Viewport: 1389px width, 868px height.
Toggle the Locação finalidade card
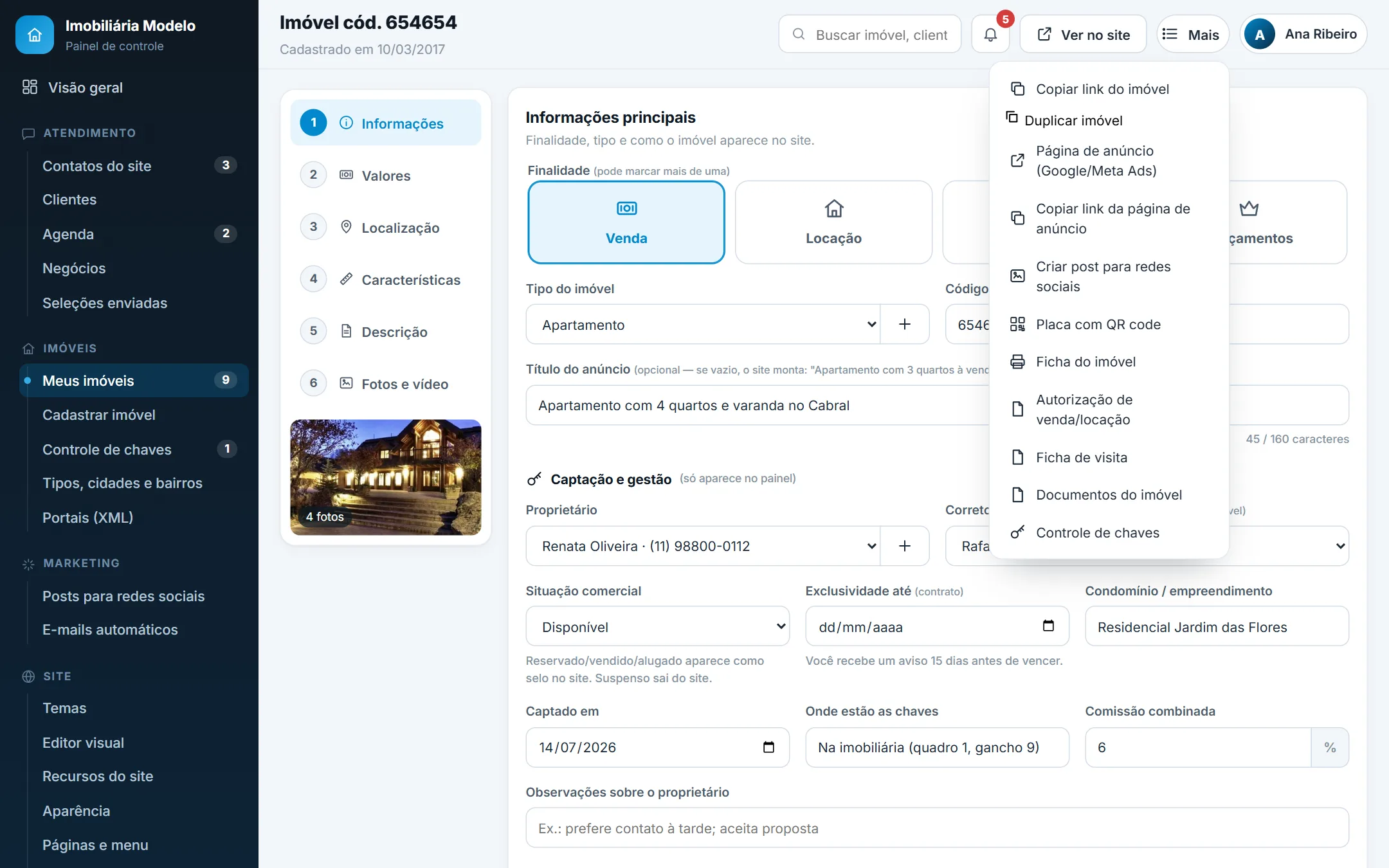[x=833, y=222]
